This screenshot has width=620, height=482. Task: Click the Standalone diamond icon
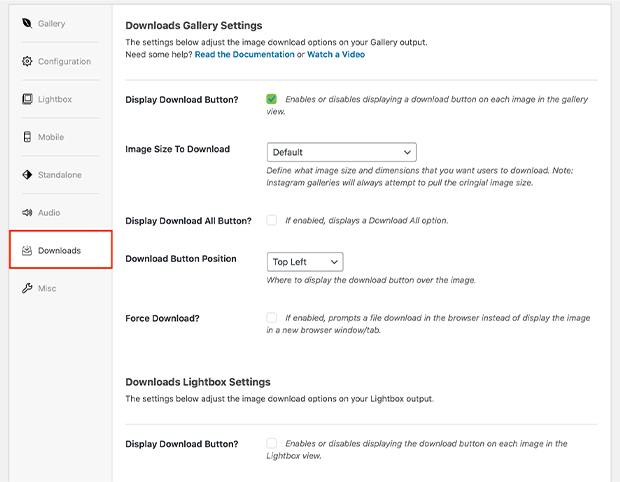(27, 175)
